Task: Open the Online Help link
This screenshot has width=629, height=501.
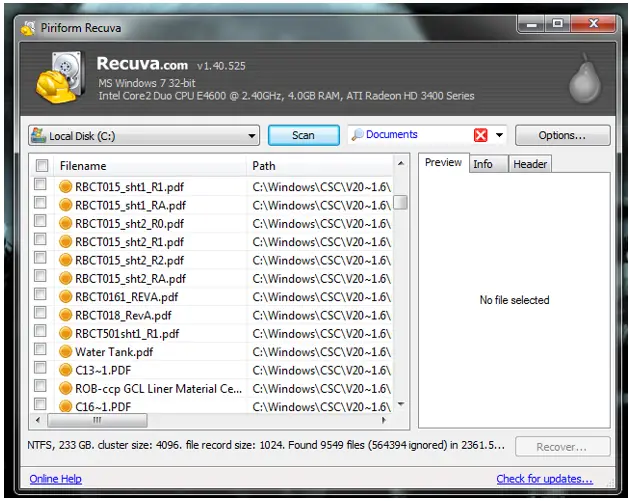Action: (x=55, y=479)
